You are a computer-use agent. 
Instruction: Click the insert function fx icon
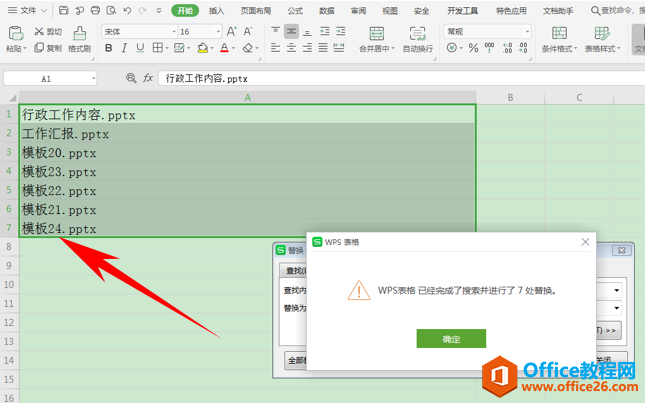[148, 78]
